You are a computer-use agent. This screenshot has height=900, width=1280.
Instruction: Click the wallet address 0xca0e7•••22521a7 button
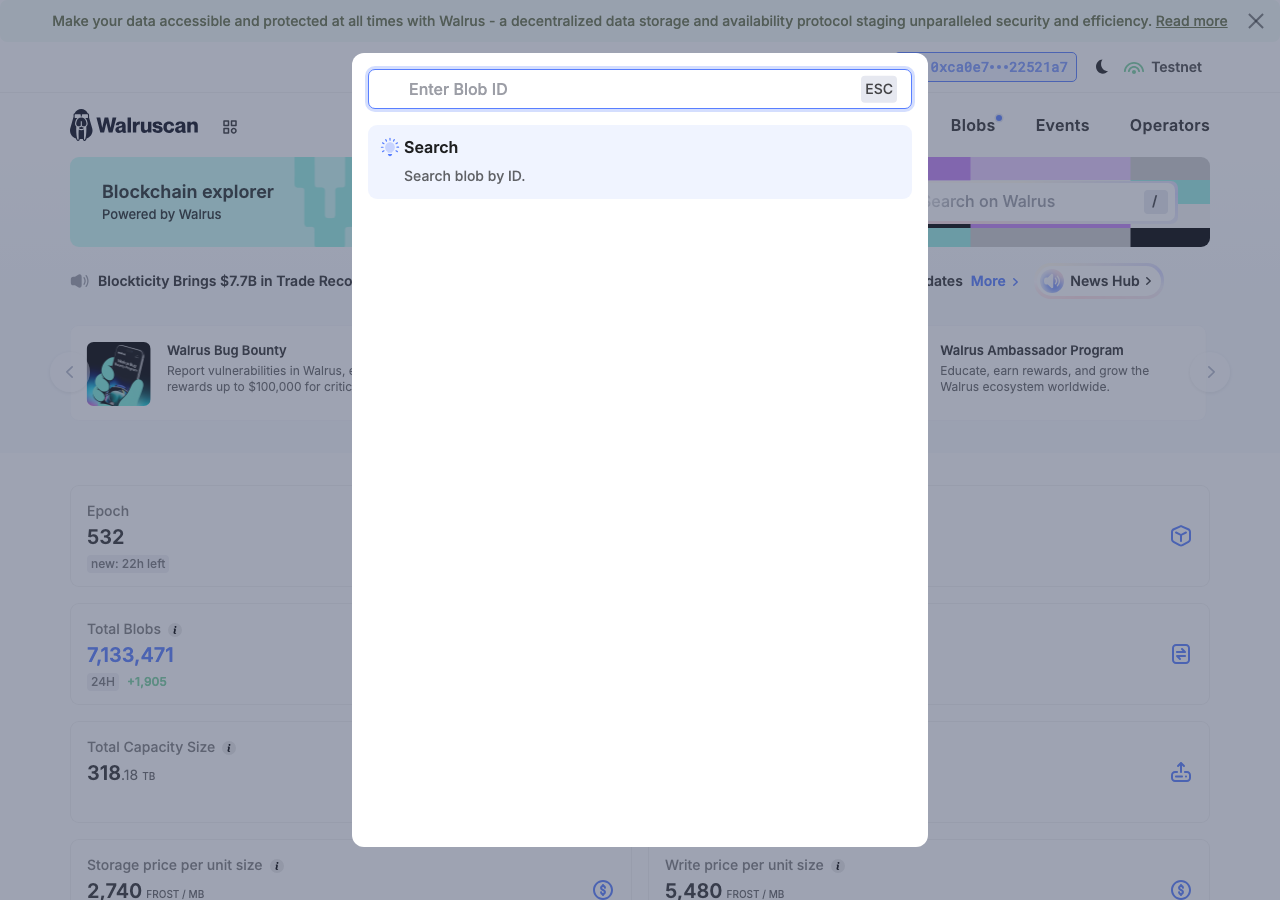(998, 67)
